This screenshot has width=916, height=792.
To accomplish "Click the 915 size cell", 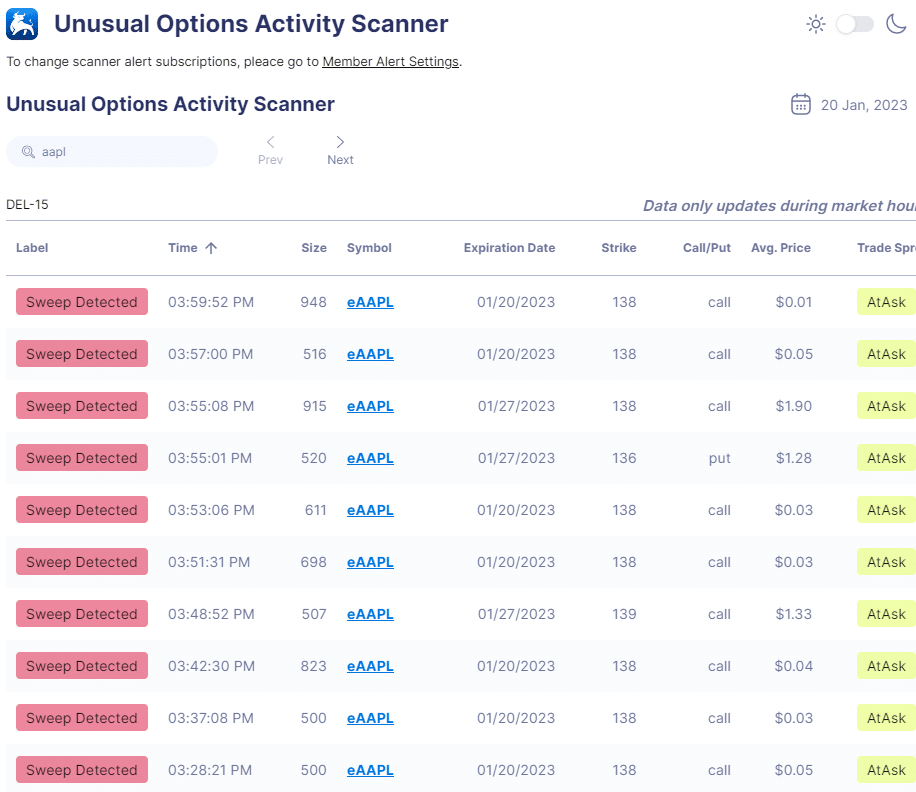I will point(314,406).
